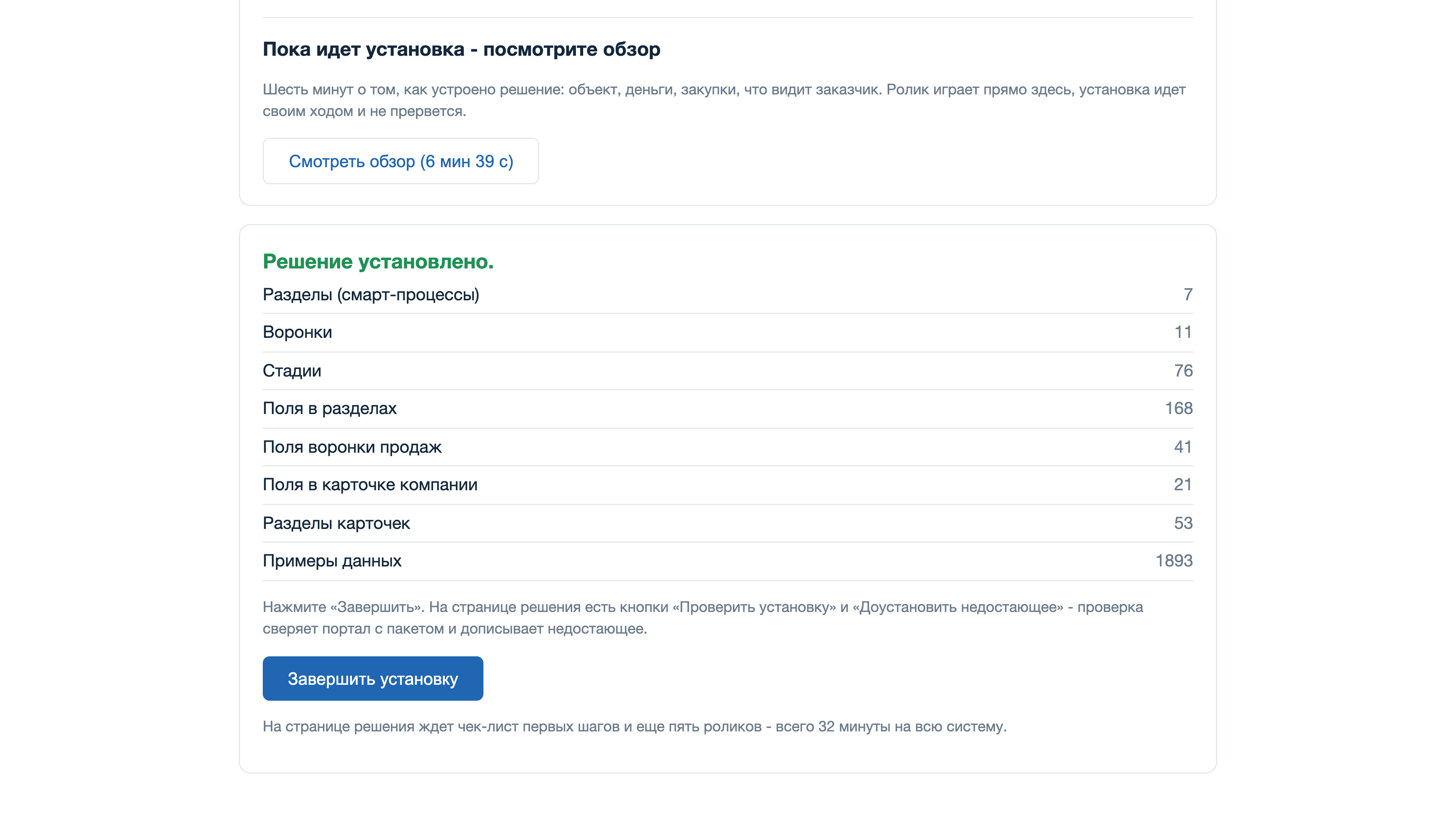Click the value 168 for section fields

(1178, 409)
